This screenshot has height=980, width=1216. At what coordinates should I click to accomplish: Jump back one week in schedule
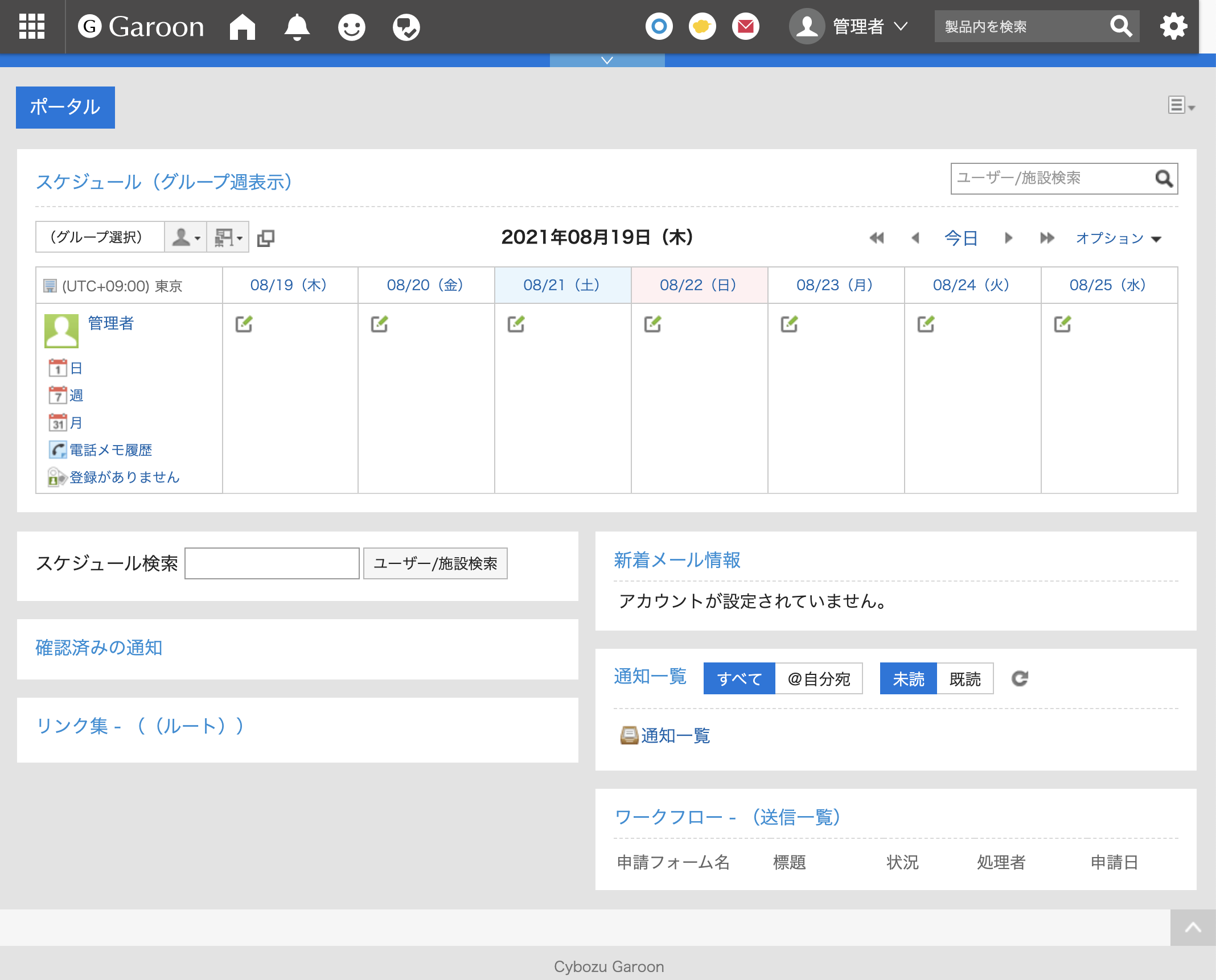coord(876,238)
